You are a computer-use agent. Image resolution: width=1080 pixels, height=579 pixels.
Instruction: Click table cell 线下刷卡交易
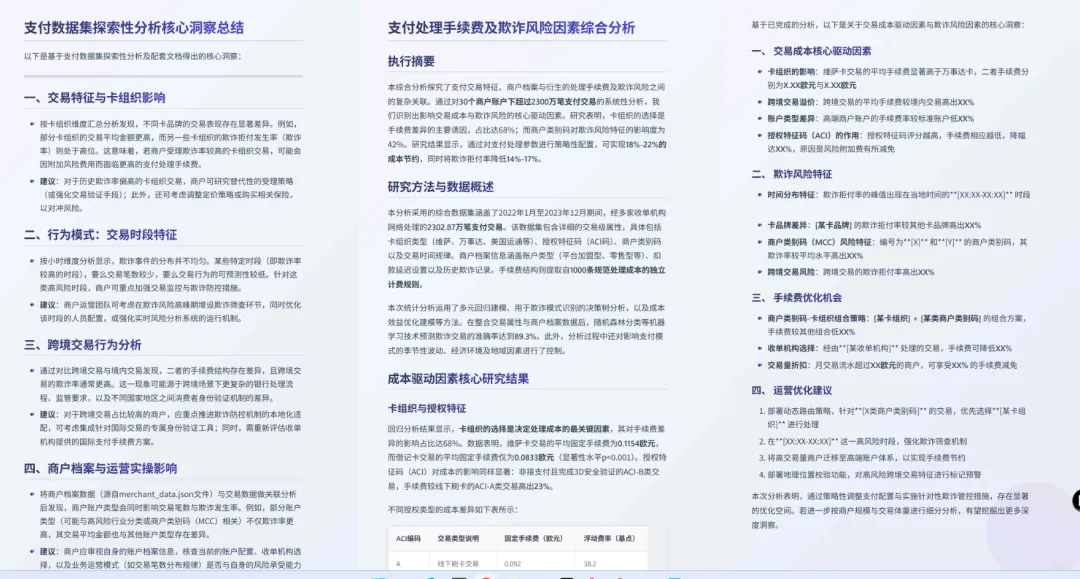(458, 563)
